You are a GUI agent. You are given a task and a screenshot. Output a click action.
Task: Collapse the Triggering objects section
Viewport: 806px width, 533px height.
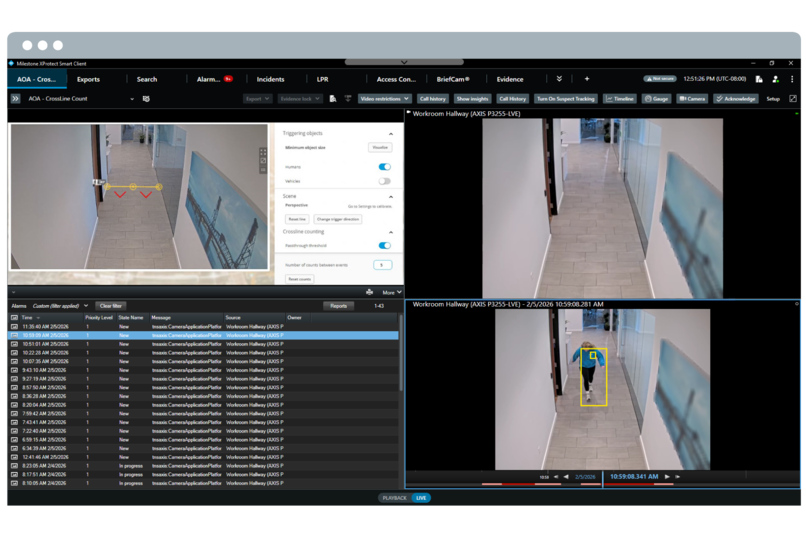[x=390, y=132]
